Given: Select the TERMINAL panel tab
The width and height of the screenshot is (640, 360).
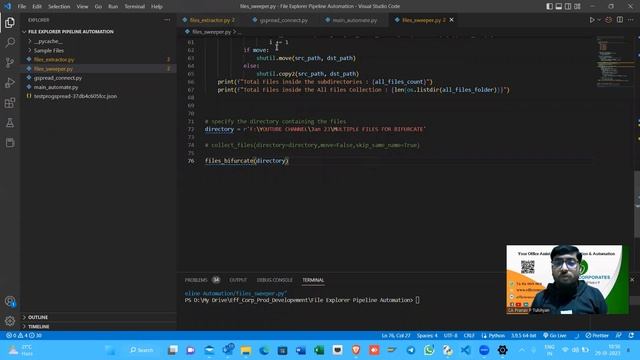Looking at the screenshot, I should [313, 280].
